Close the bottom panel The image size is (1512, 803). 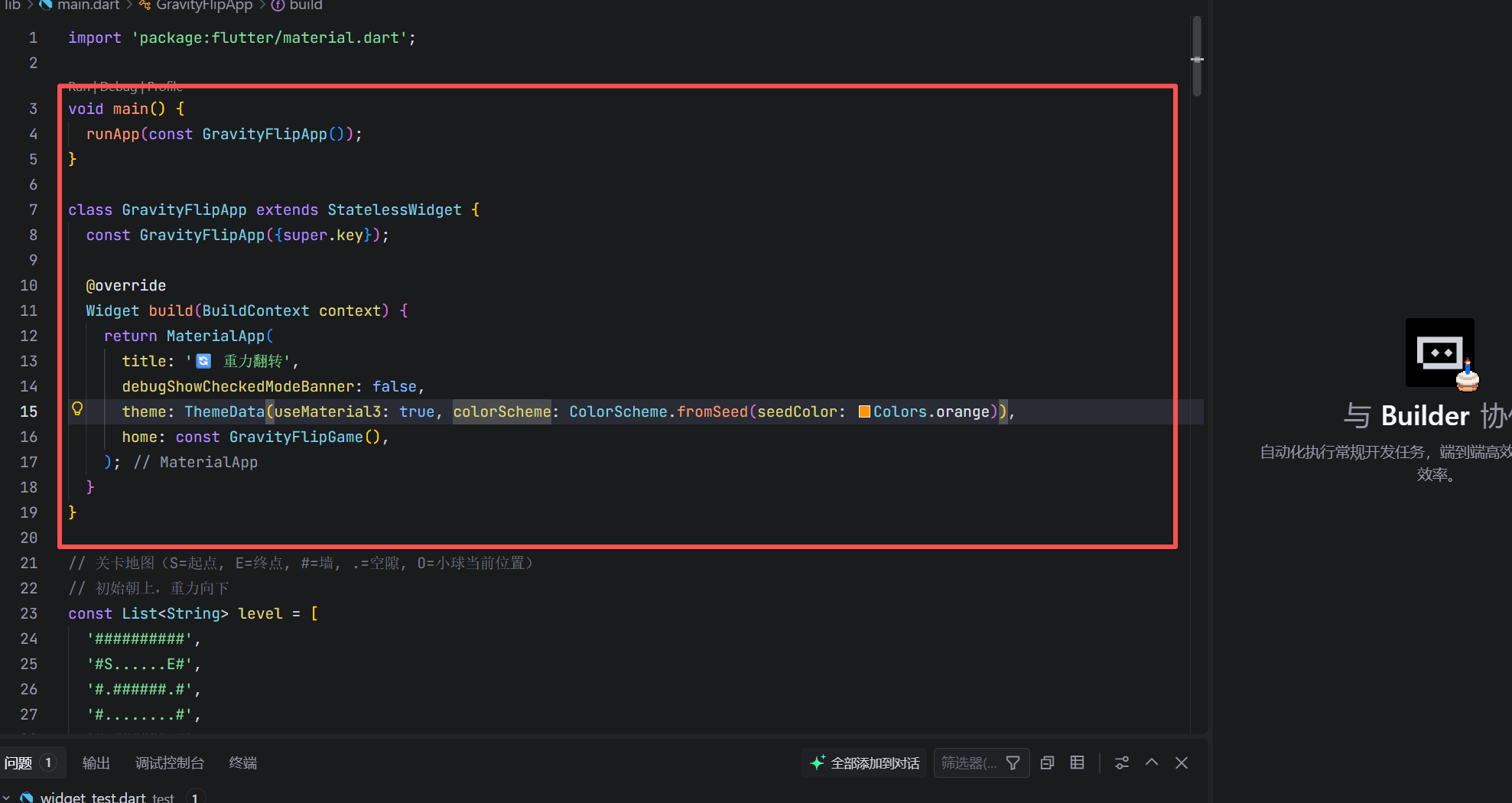coord(1182,763)
